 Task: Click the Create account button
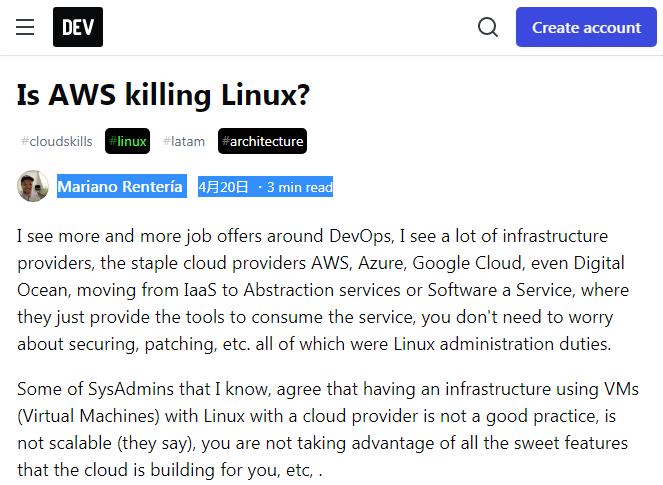tap(586, 27)
